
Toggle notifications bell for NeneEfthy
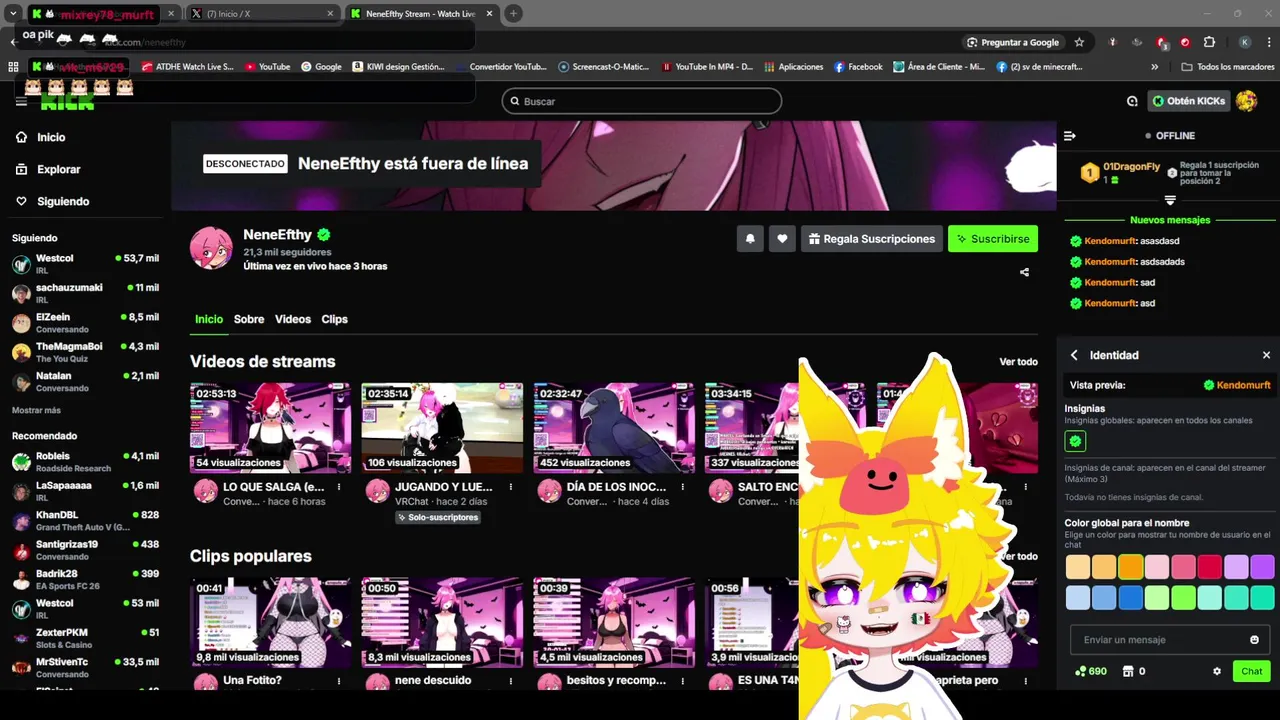click(x=749, y=239)
